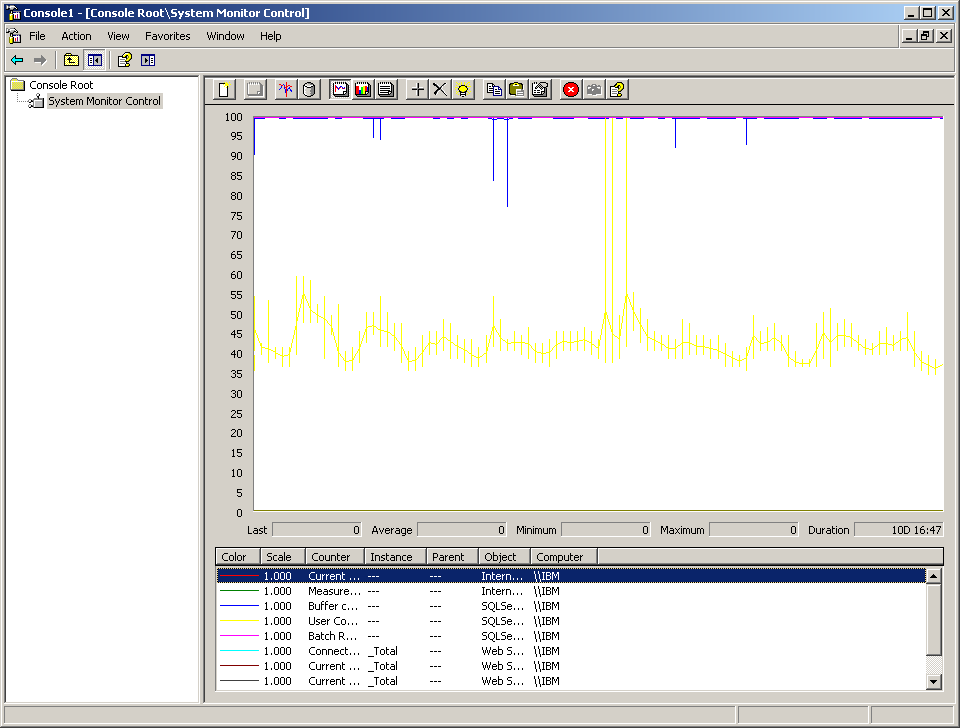The height and width of the screenshot is (728, 960).
Task: Click the Back arrow in console toolbar
Action: pos(17,60)
